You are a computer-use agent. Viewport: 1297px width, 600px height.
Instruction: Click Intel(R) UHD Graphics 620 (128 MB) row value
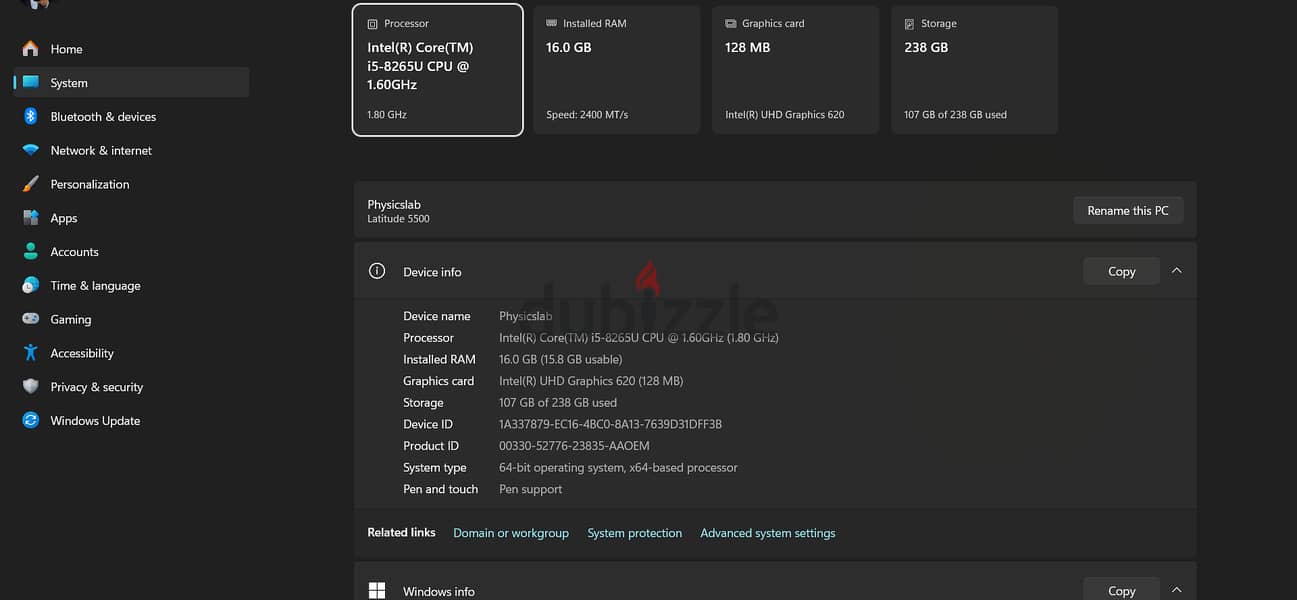click(591, 381)
